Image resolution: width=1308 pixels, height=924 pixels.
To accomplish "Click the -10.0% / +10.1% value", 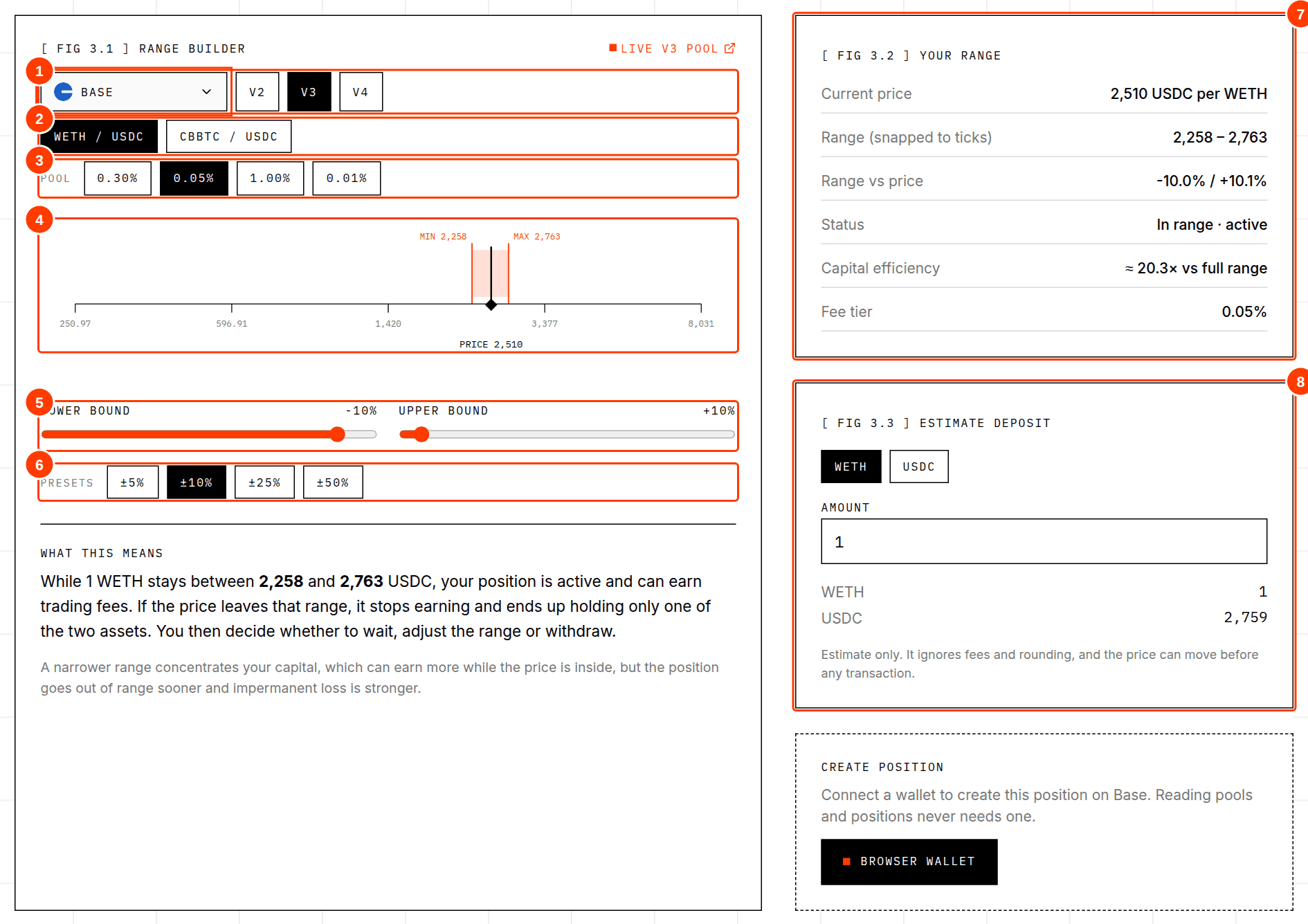I will point(1212,181).
